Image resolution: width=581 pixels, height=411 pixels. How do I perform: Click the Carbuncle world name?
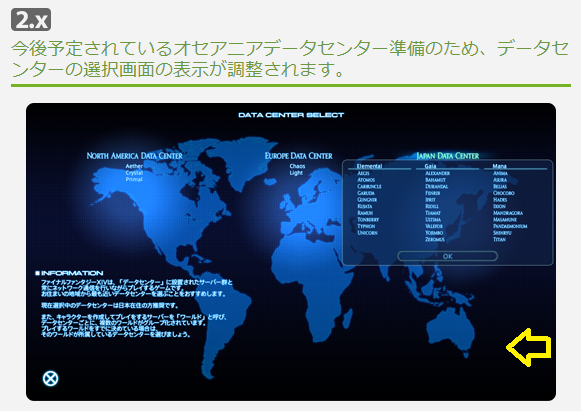369,186
